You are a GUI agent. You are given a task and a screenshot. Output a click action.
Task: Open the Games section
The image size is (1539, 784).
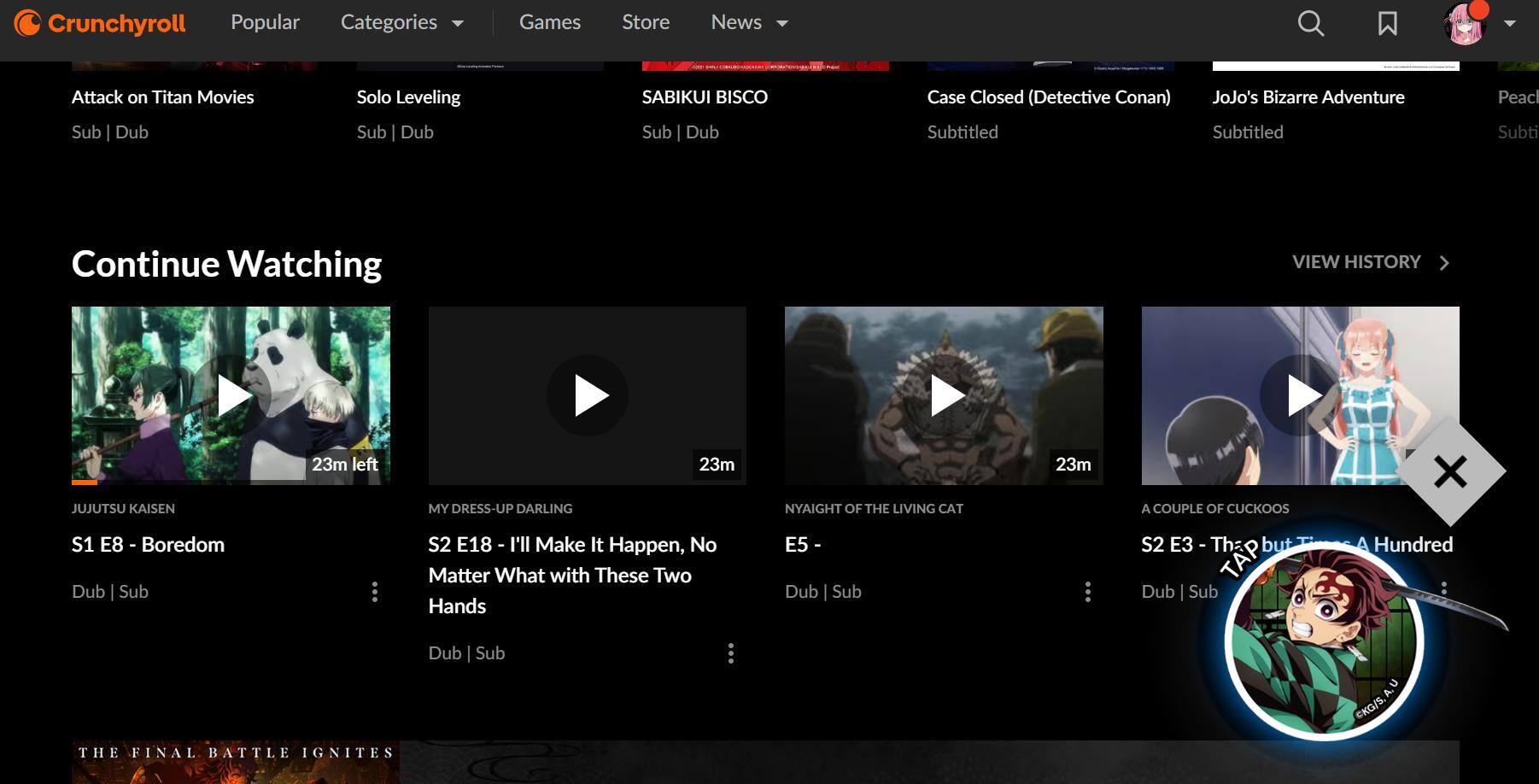pos(549,23)
